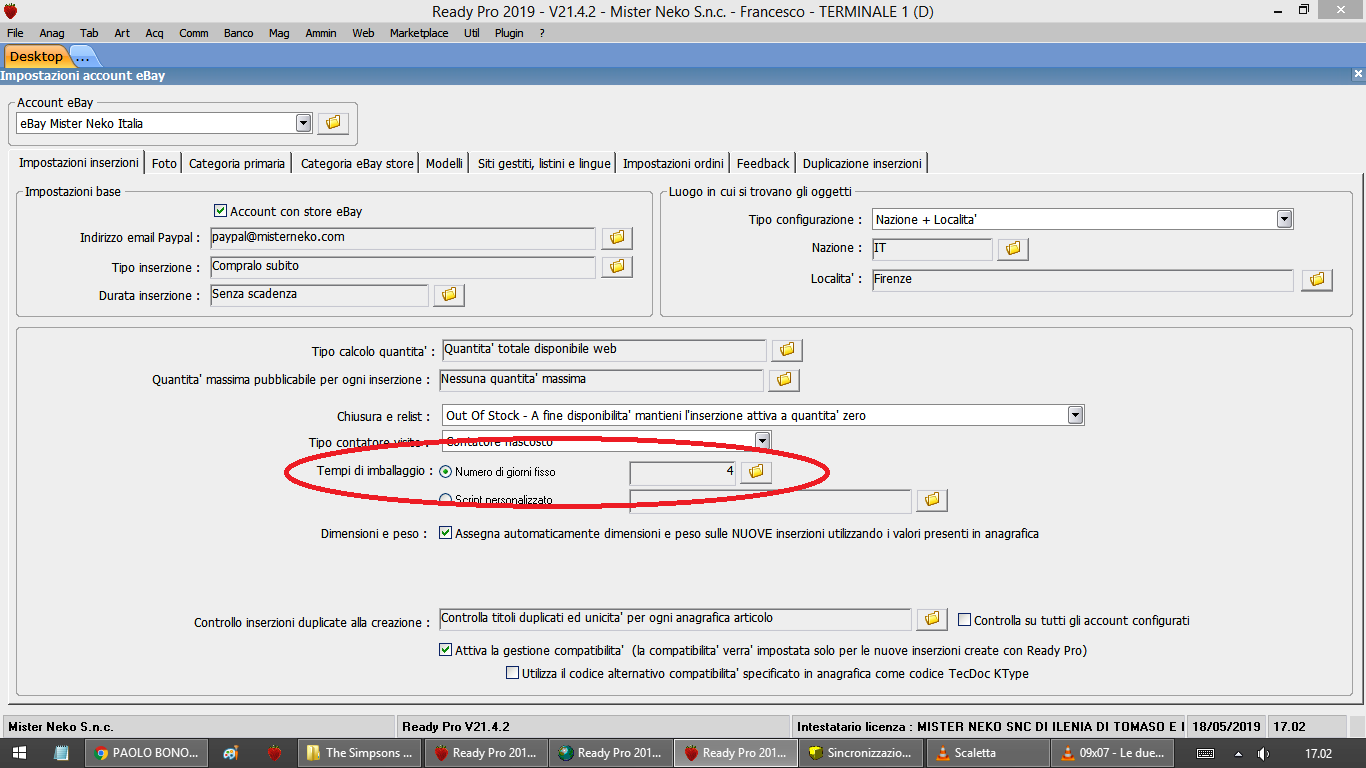Click the folder icon for Script personalizzato
This screenshot has height=768, width=1366.
pos(932,499)
